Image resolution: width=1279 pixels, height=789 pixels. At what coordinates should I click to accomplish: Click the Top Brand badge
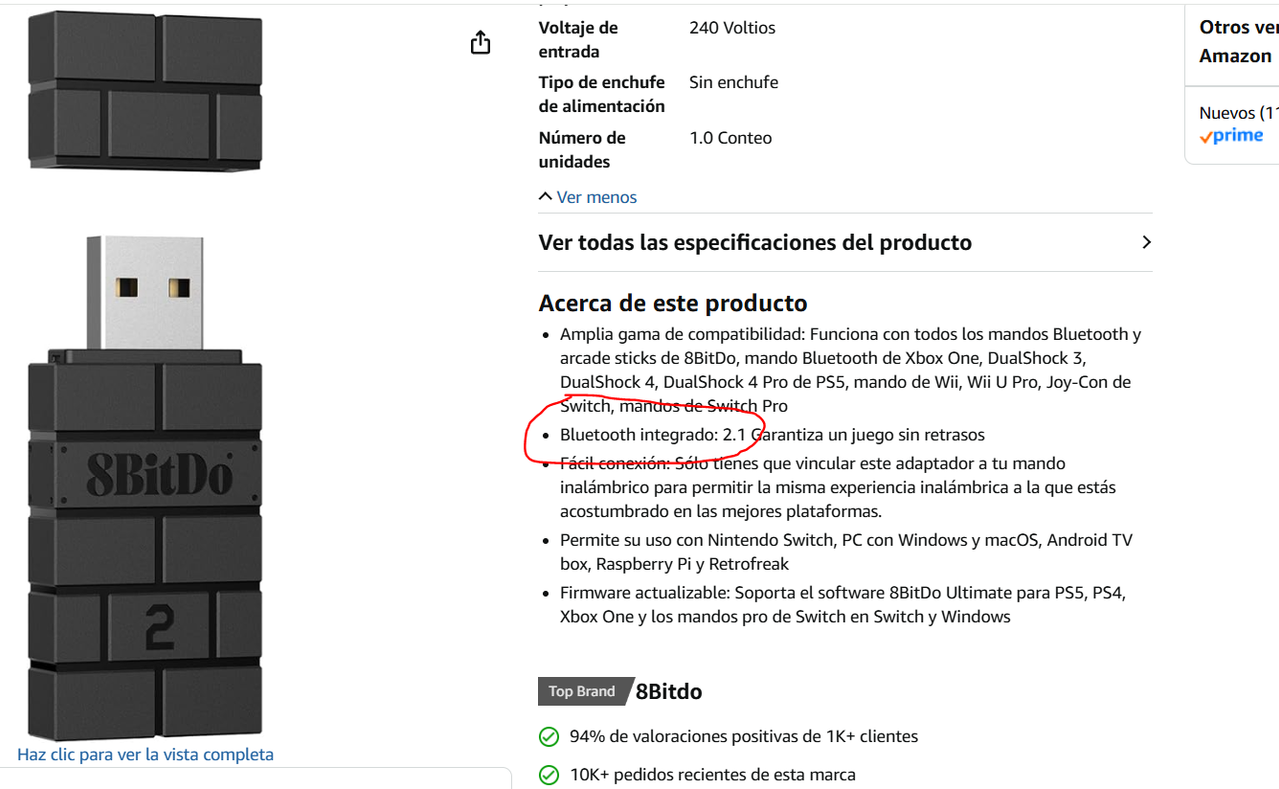(x=583, y=691)
